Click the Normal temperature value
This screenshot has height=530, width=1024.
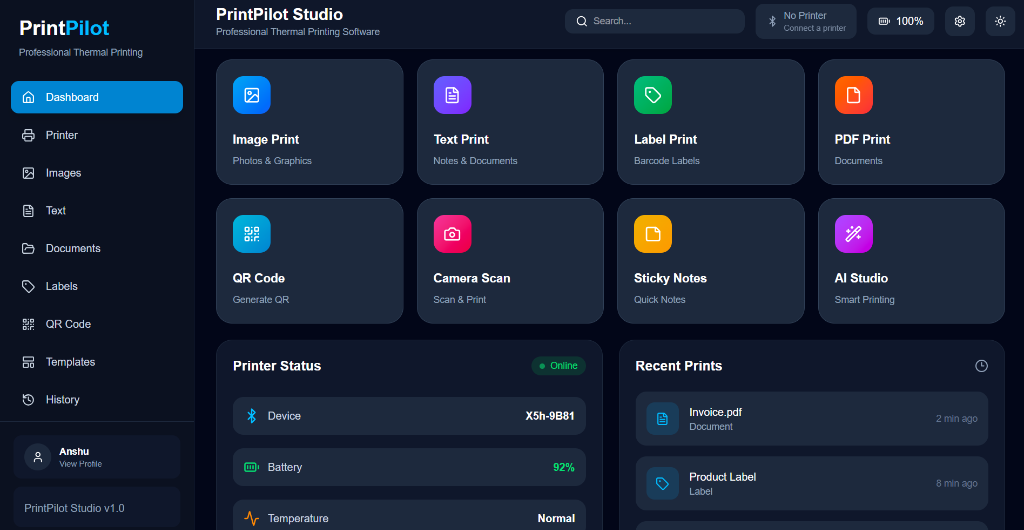(x=556, y=519)
